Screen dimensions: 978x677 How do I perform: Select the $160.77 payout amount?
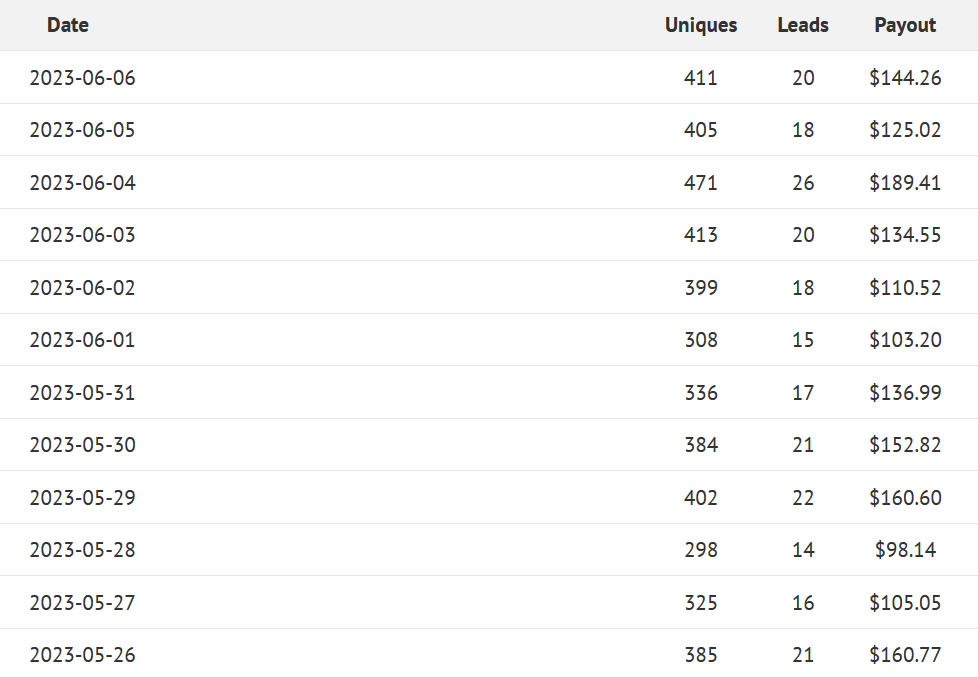pyautogui.click(x=905, y=655)
